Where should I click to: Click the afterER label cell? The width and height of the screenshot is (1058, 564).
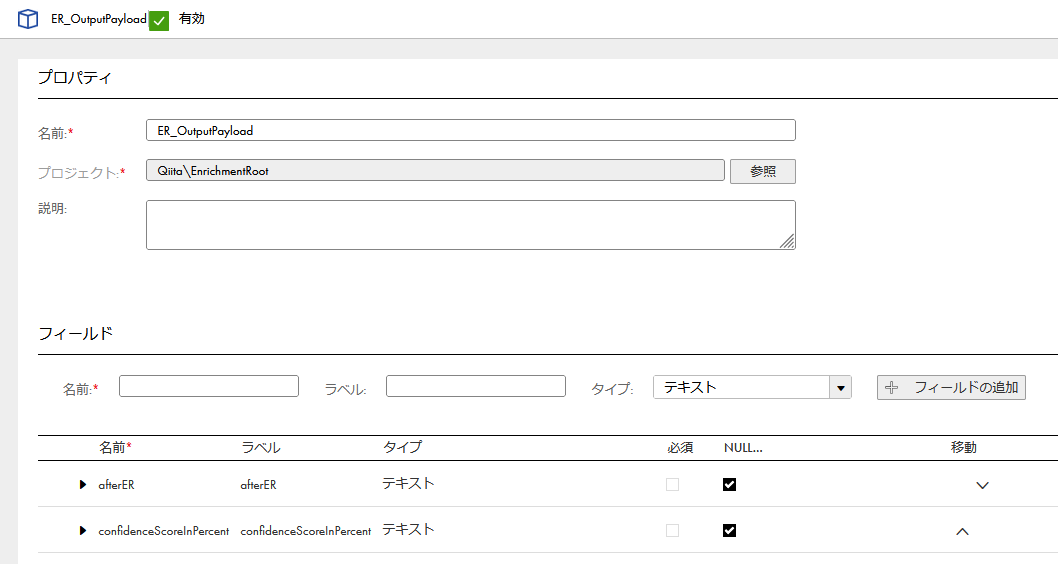[258, 484]
